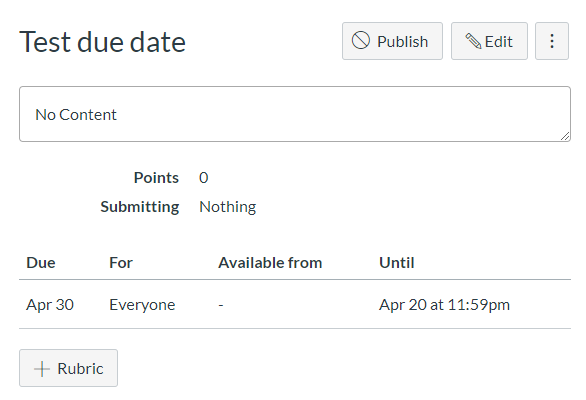The width and height of the screenshot is (586, 400).
Task: Add a Rubric to the assignment
Action: pyautogui.click(x=68, y=368)
